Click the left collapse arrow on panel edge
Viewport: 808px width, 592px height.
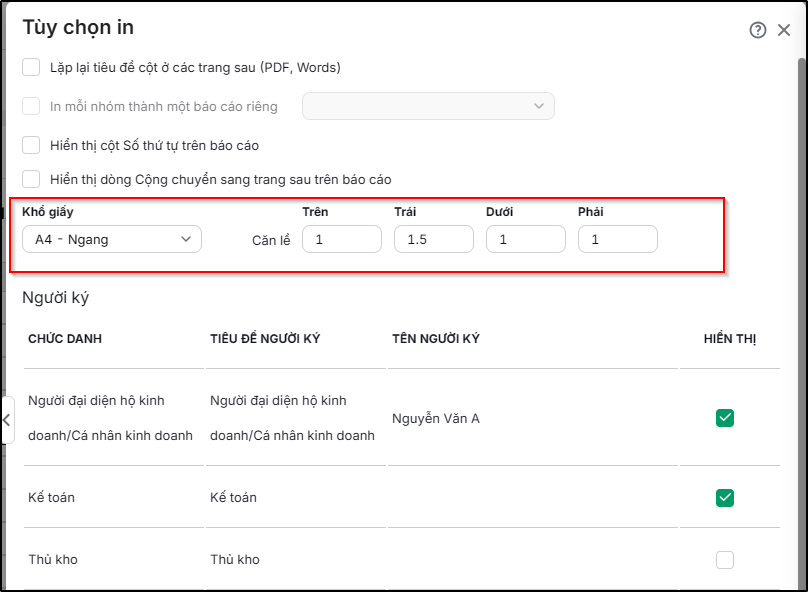(7, 419)
